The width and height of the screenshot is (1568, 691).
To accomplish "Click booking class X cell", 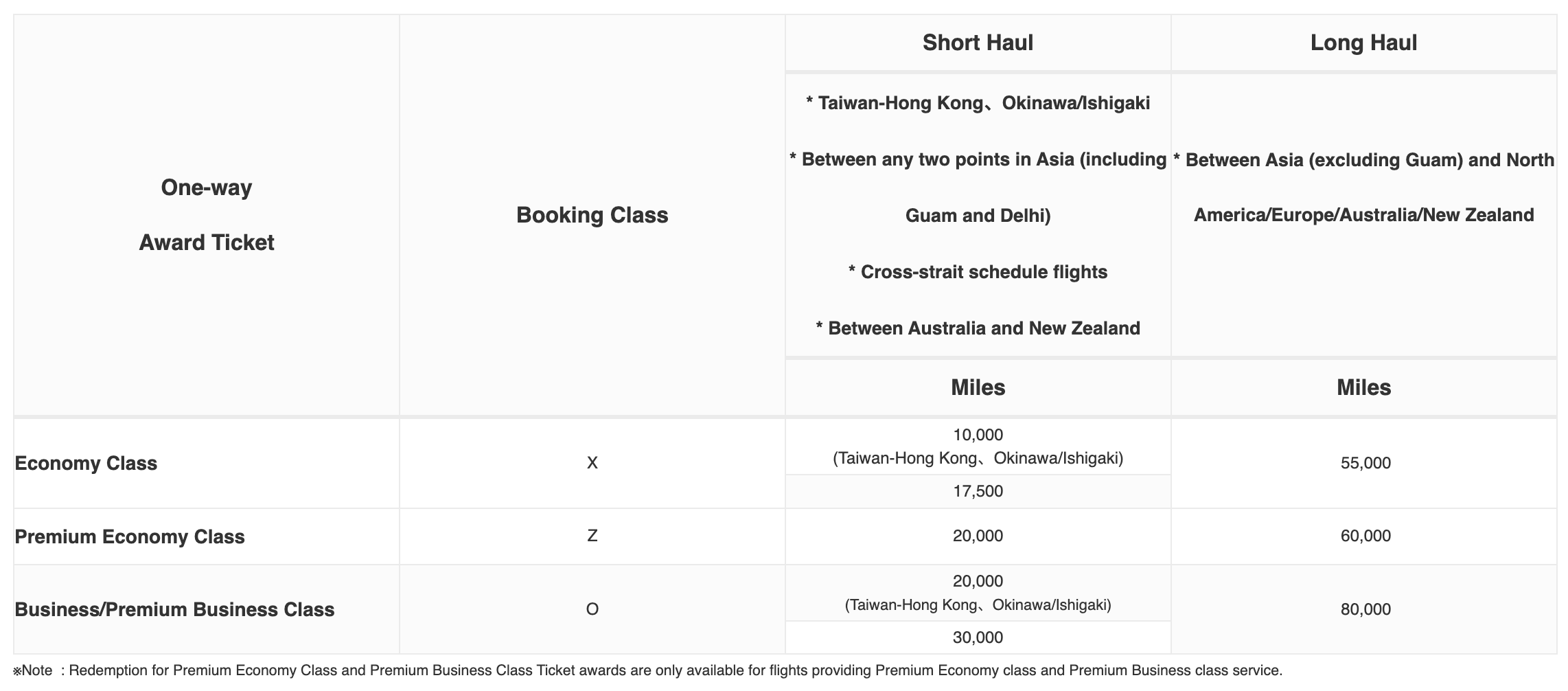I will point(592,463).
